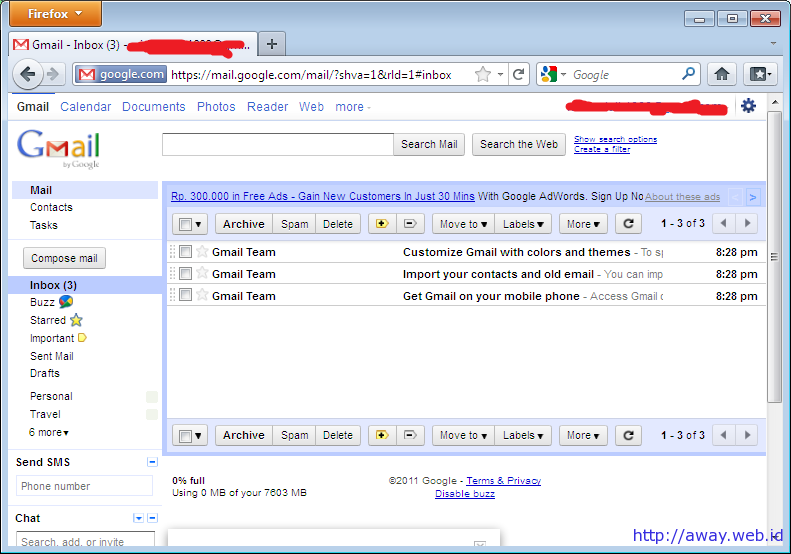Show next ad with the arrow button
Image resolution: width=791 pixels, height=554 pixels.
click(x=753, y=197)
